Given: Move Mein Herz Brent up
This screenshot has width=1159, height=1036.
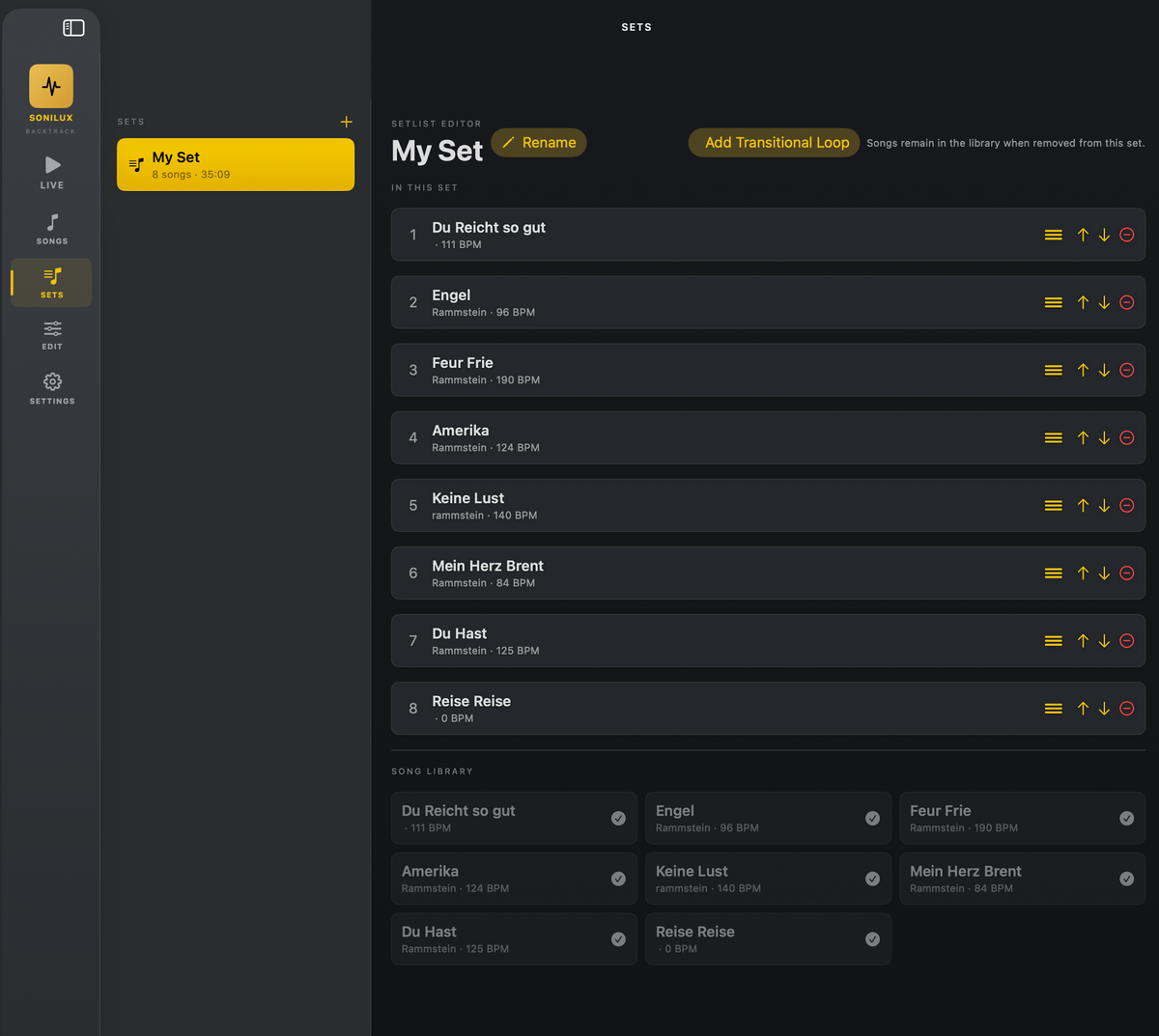Looking at the screenshot, I should (x=1083, y=573).
